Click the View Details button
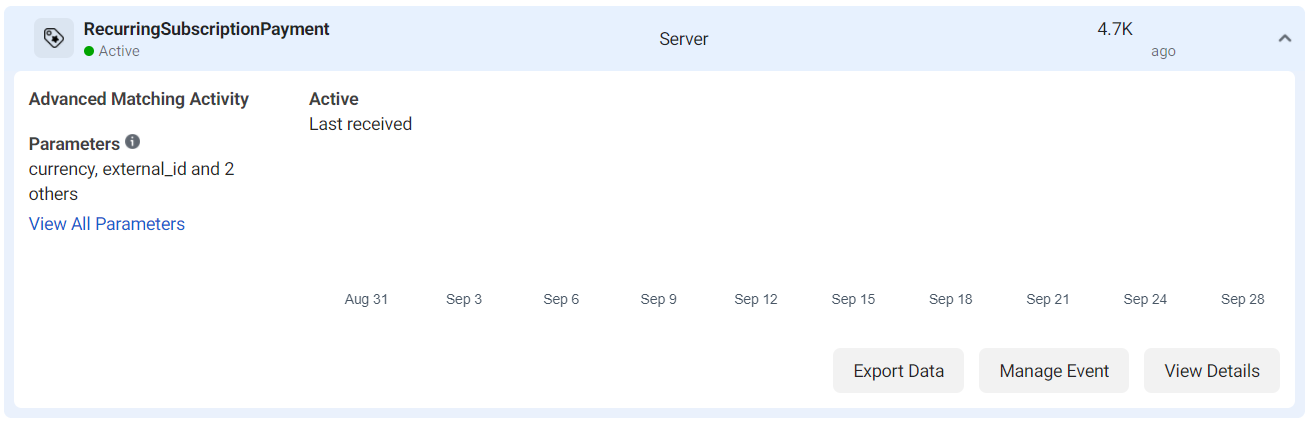The width and height of the screenshot is (1311, 423). click(x=1212, y=371)
